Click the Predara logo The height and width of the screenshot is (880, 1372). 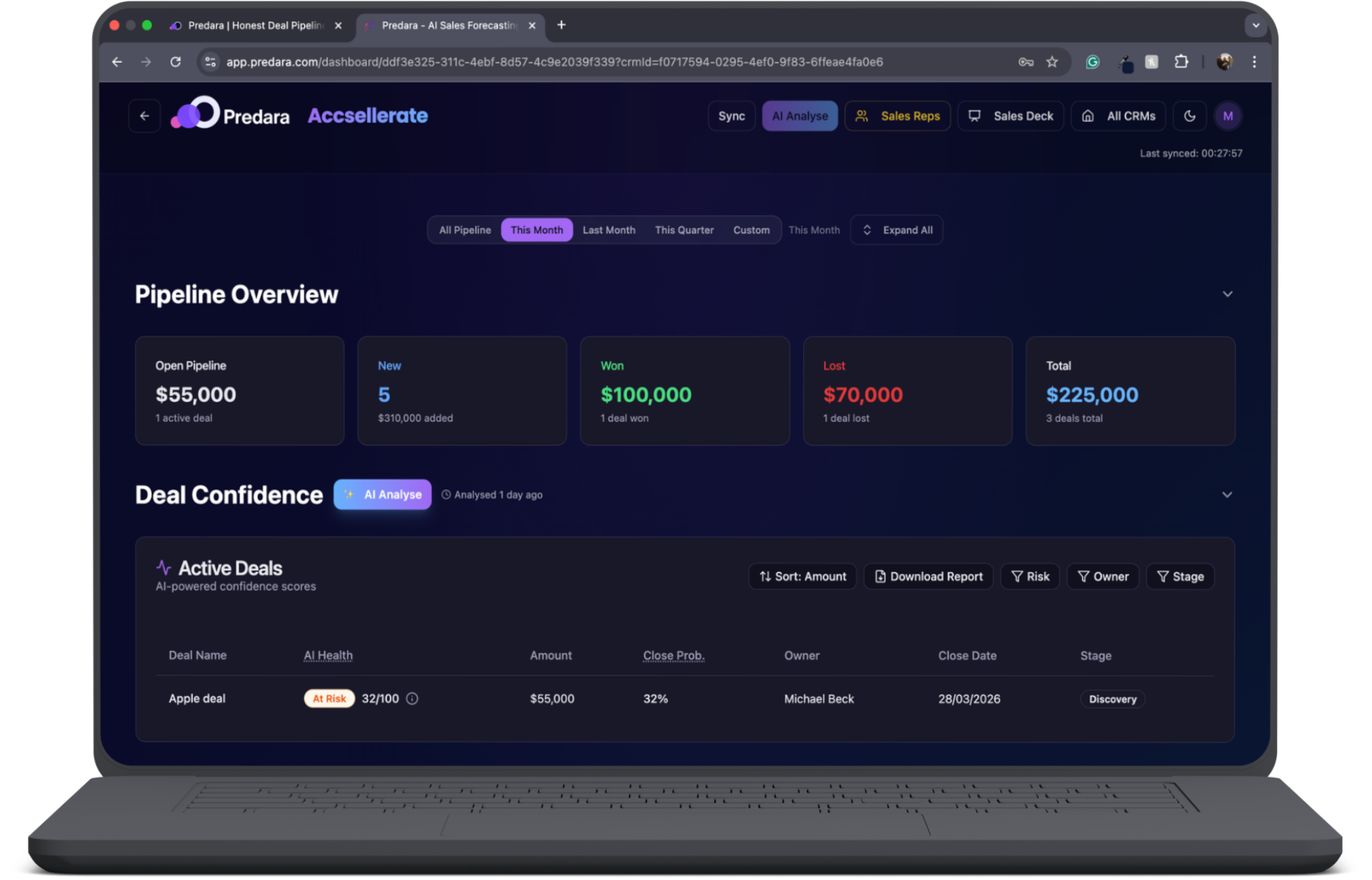point(230,115)
